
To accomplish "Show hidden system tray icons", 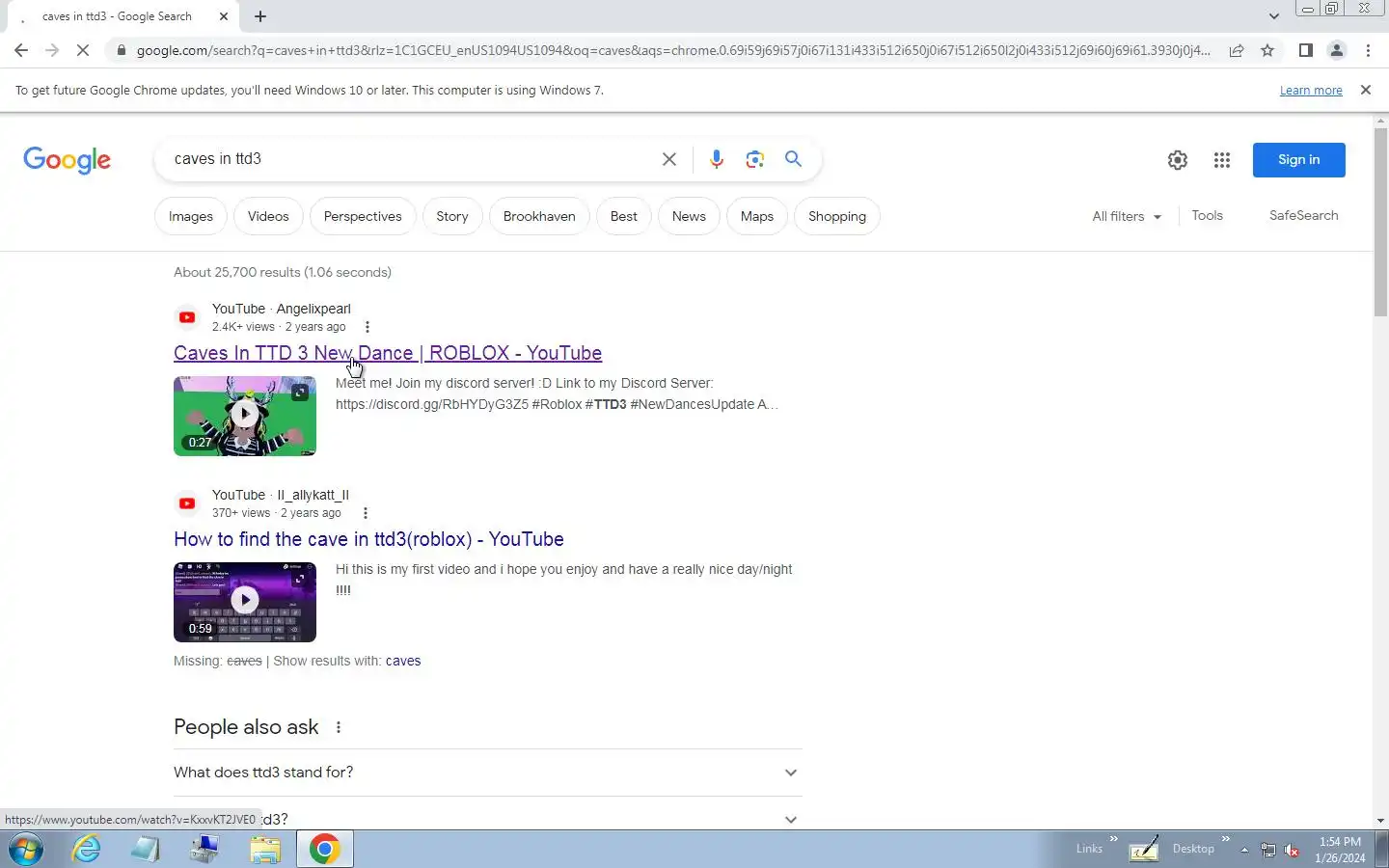I will pos(1244,850).
